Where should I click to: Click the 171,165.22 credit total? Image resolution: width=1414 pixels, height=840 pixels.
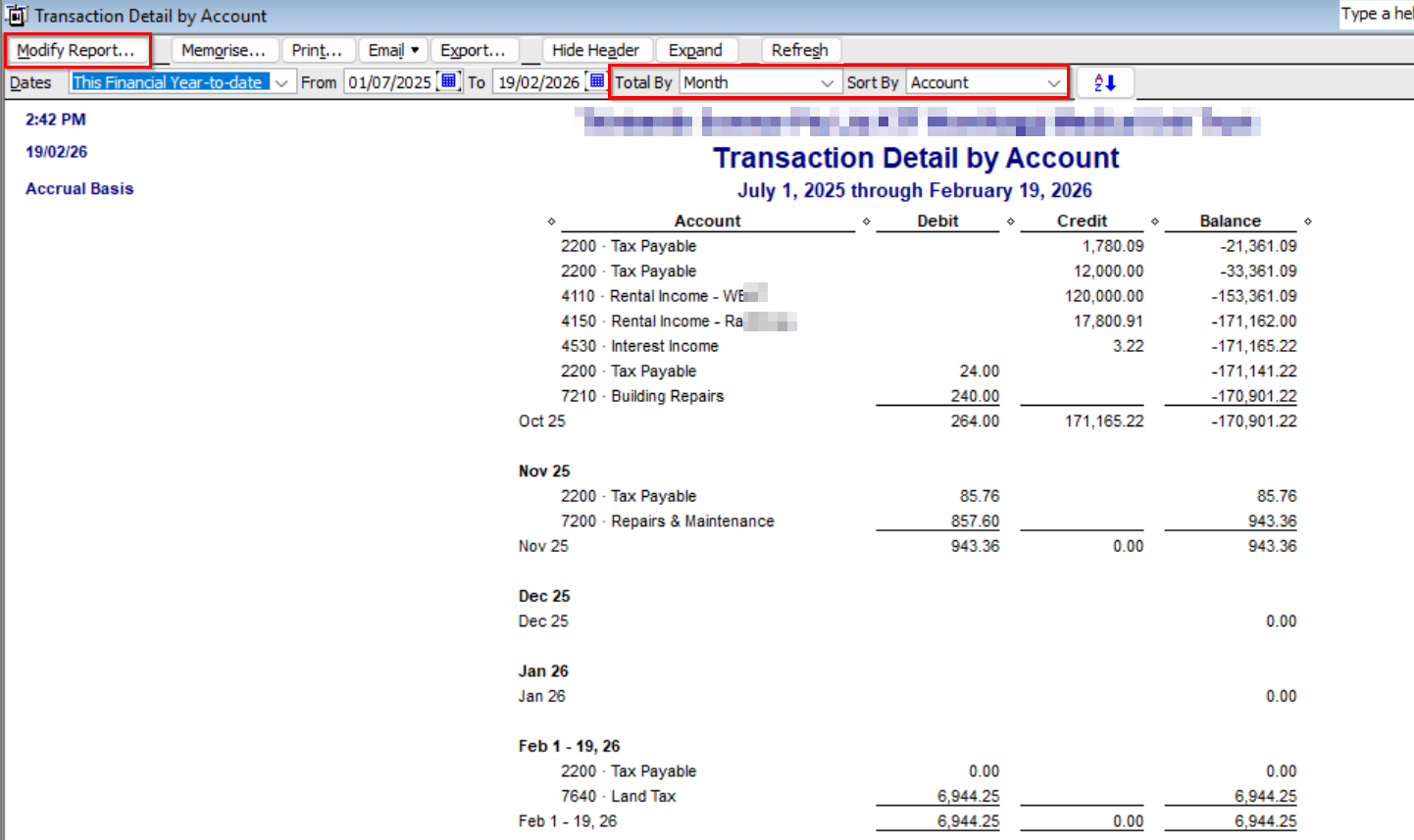[1104, 421]
